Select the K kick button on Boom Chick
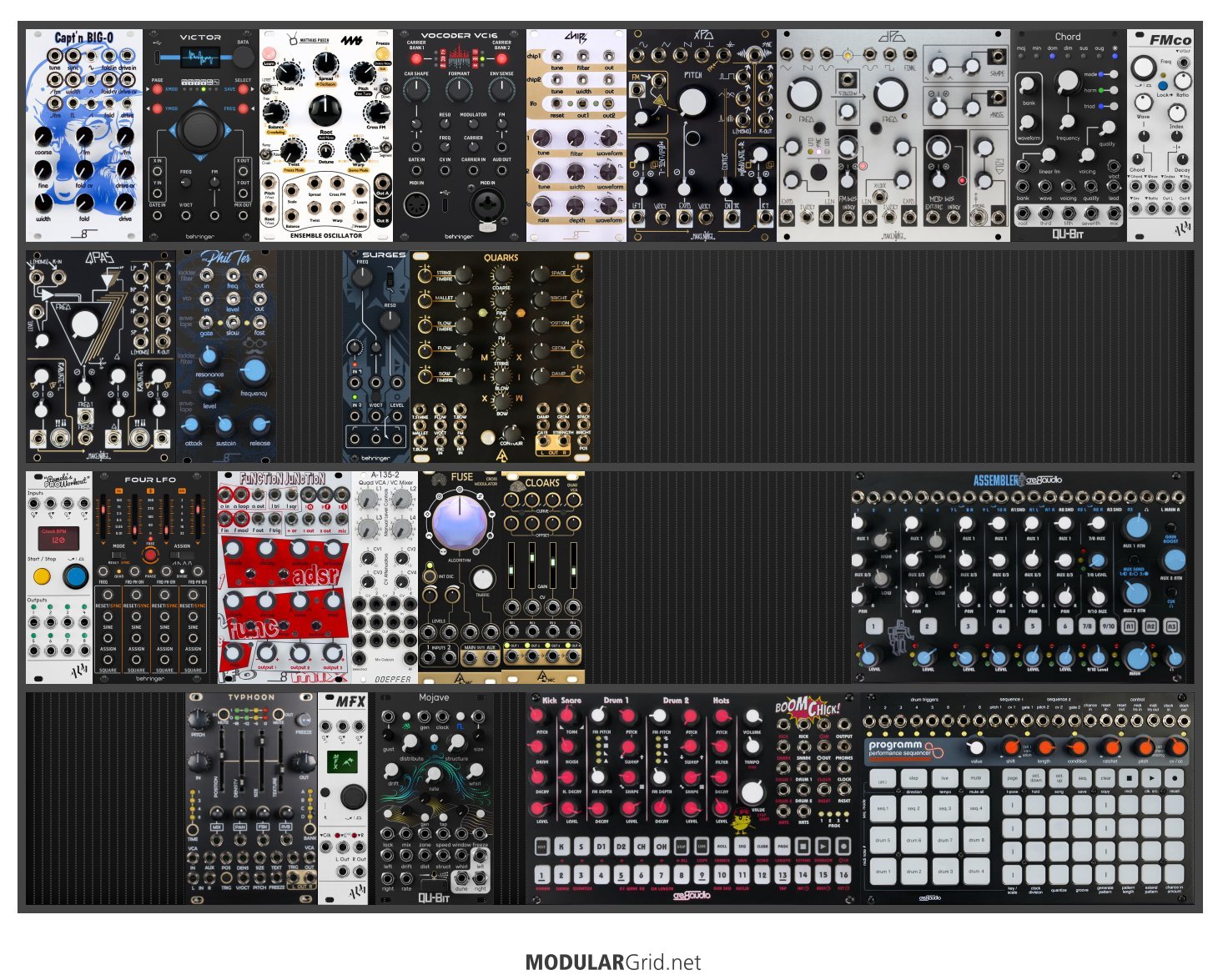 (x=561, y=846)
